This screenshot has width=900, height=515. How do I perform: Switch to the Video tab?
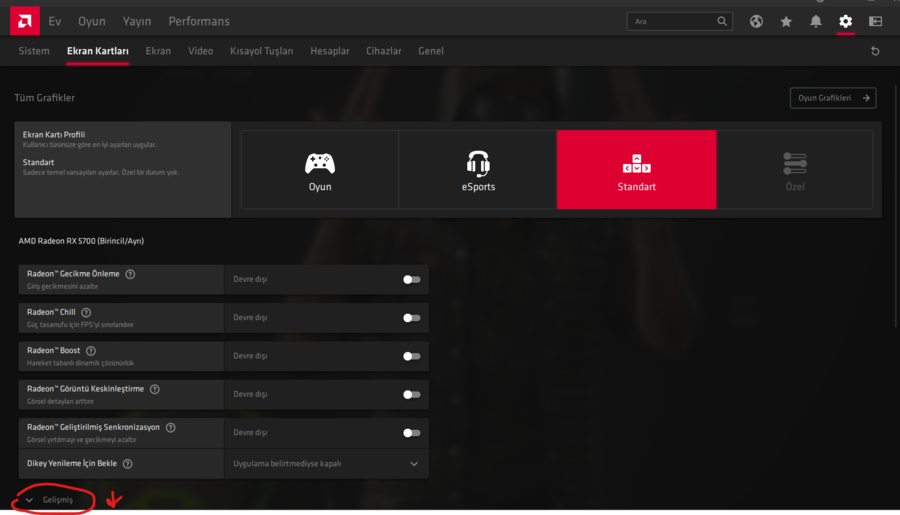pyautogui.click(x=200, y=51)
